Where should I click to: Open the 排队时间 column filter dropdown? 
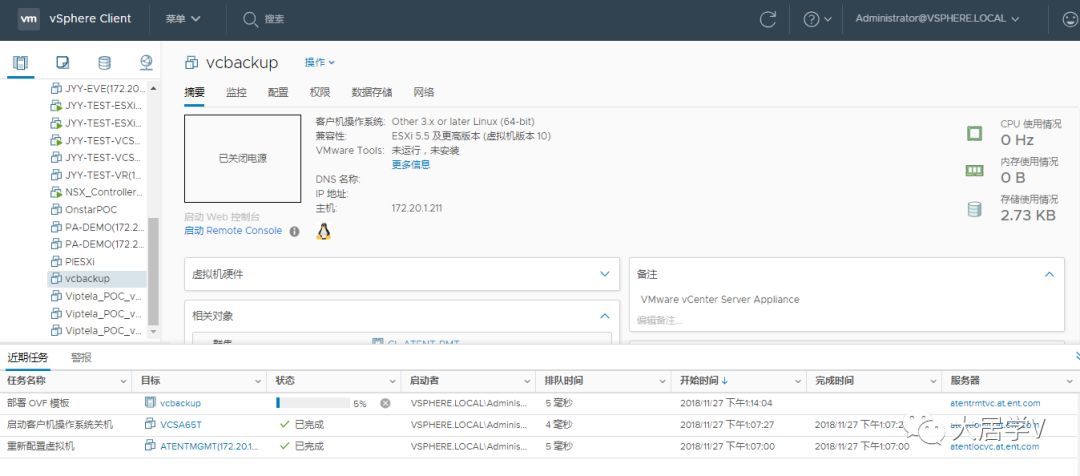[663, 381]
